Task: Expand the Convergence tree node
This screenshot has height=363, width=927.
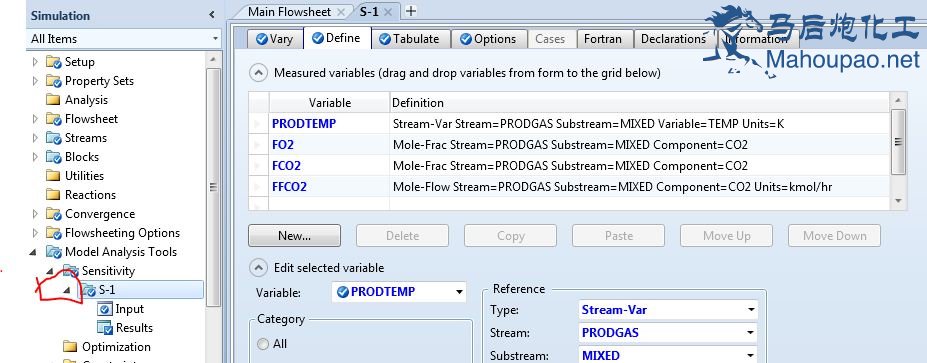Action: pyautogui.click(x=35, y=214)
